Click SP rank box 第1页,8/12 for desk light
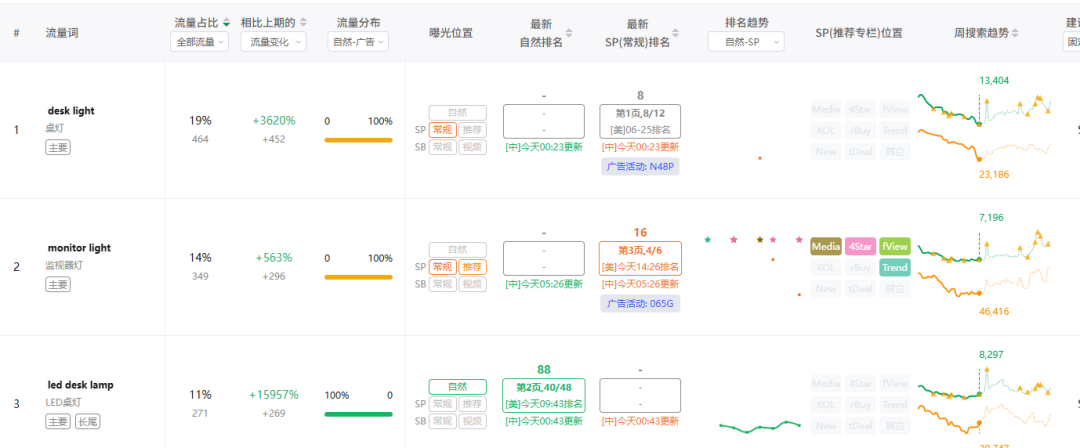This screenshot has width=1080, height=448. (640, 121)
